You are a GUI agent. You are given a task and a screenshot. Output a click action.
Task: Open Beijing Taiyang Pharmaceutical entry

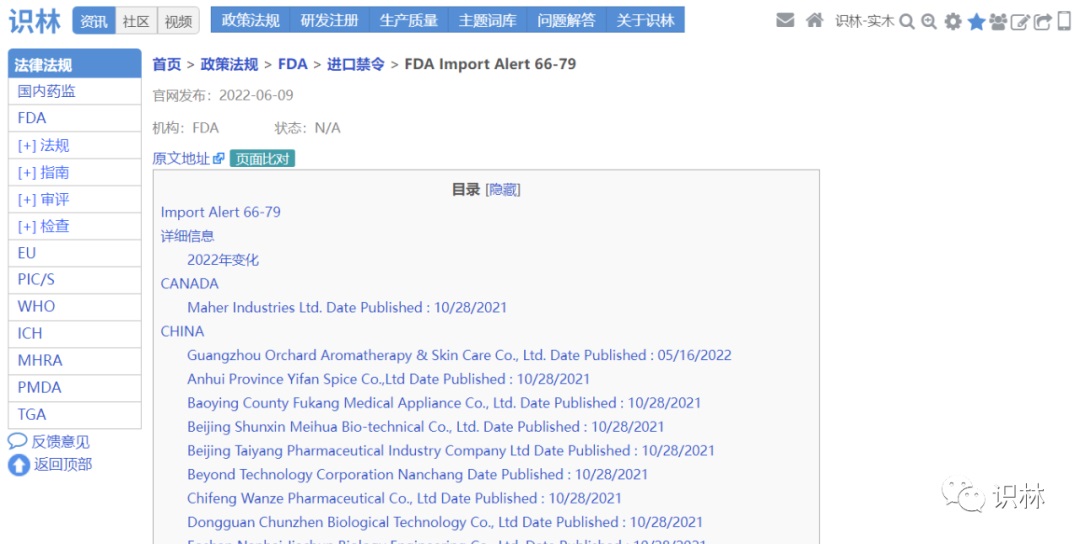(451, 451)
